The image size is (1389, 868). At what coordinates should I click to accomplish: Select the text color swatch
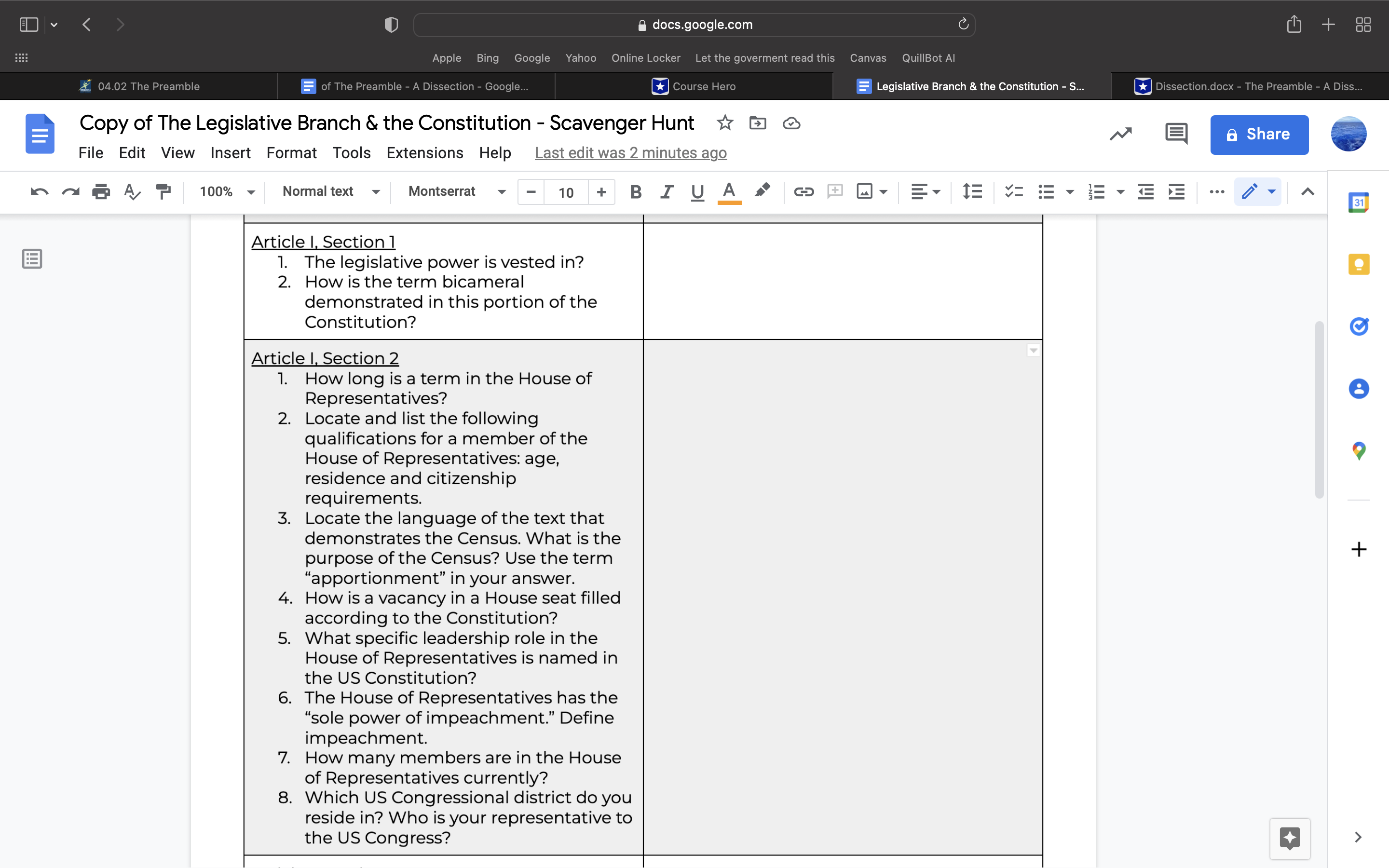click(728, 192)
